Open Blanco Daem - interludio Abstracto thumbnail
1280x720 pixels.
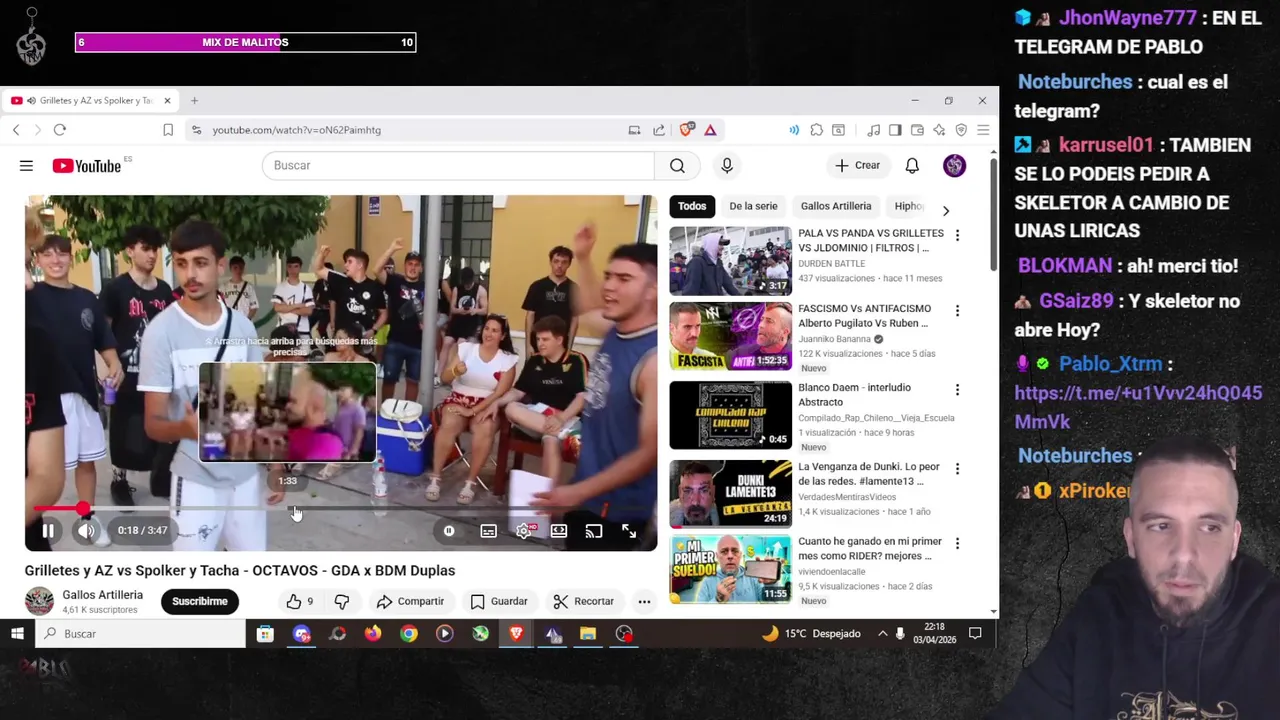tap(730, 415)
